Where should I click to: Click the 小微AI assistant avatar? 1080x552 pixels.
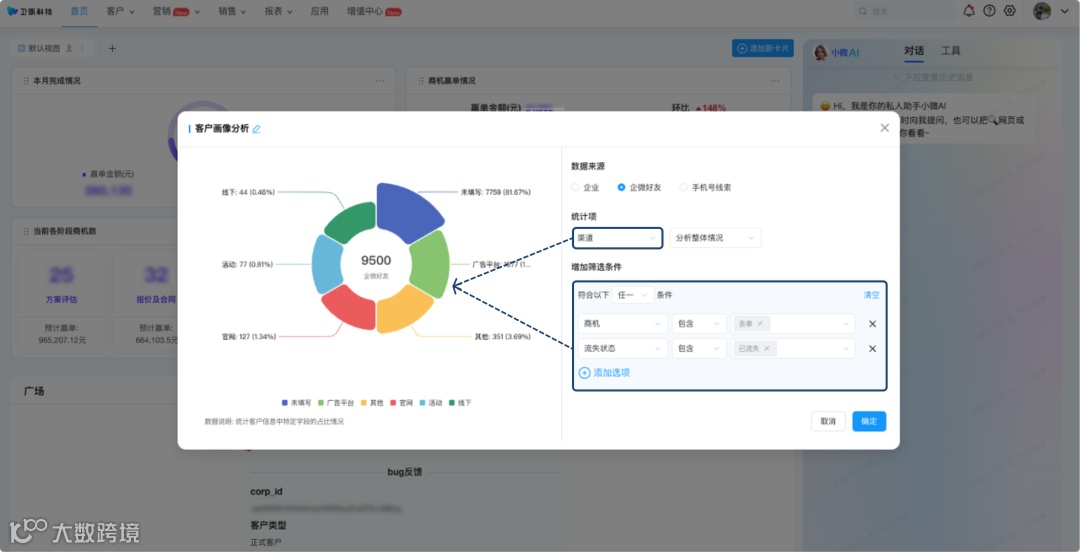click(x=820, y=52)
